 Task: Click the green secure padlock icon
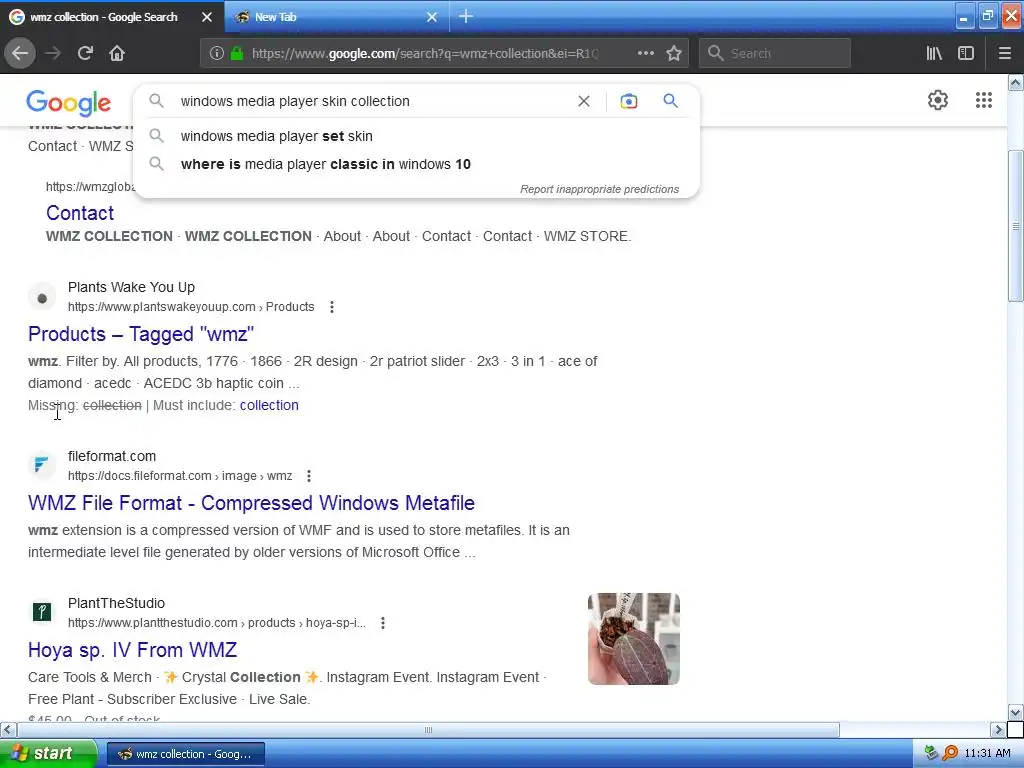coord(237,53)
